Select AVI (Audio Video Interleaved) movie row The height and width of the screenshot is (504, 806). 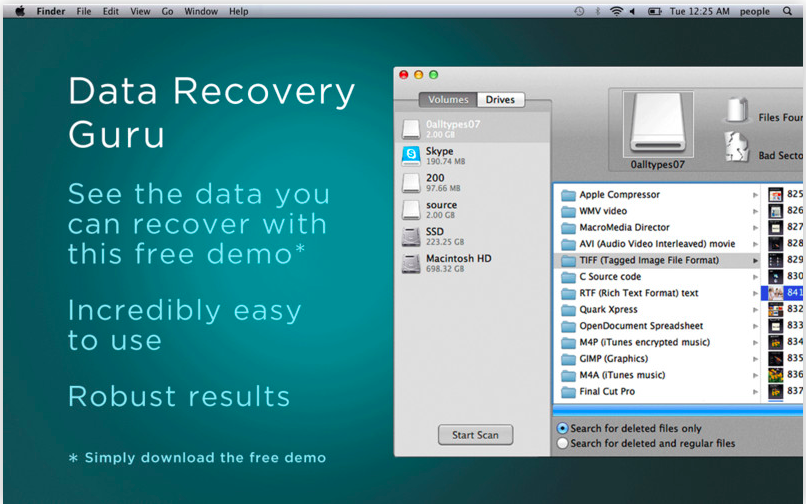coord(657,244)
